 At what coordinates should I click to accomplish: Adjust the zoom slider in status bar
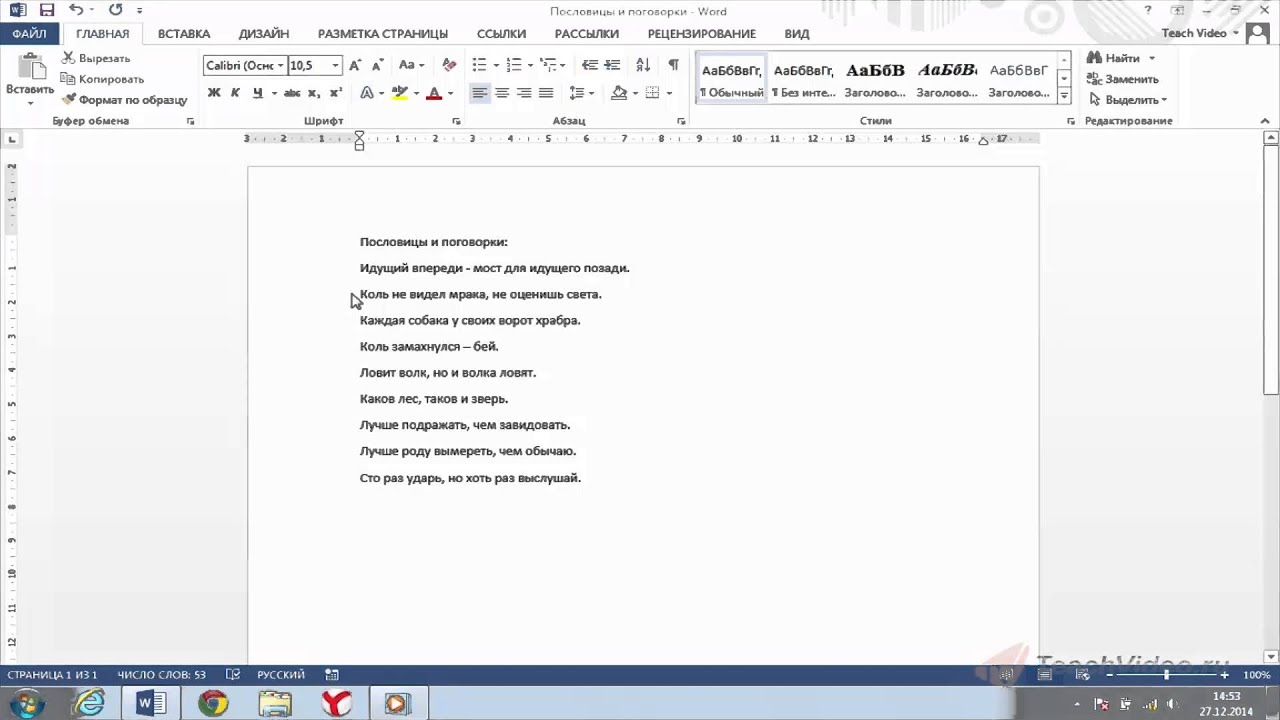(x=1166, y=675)
